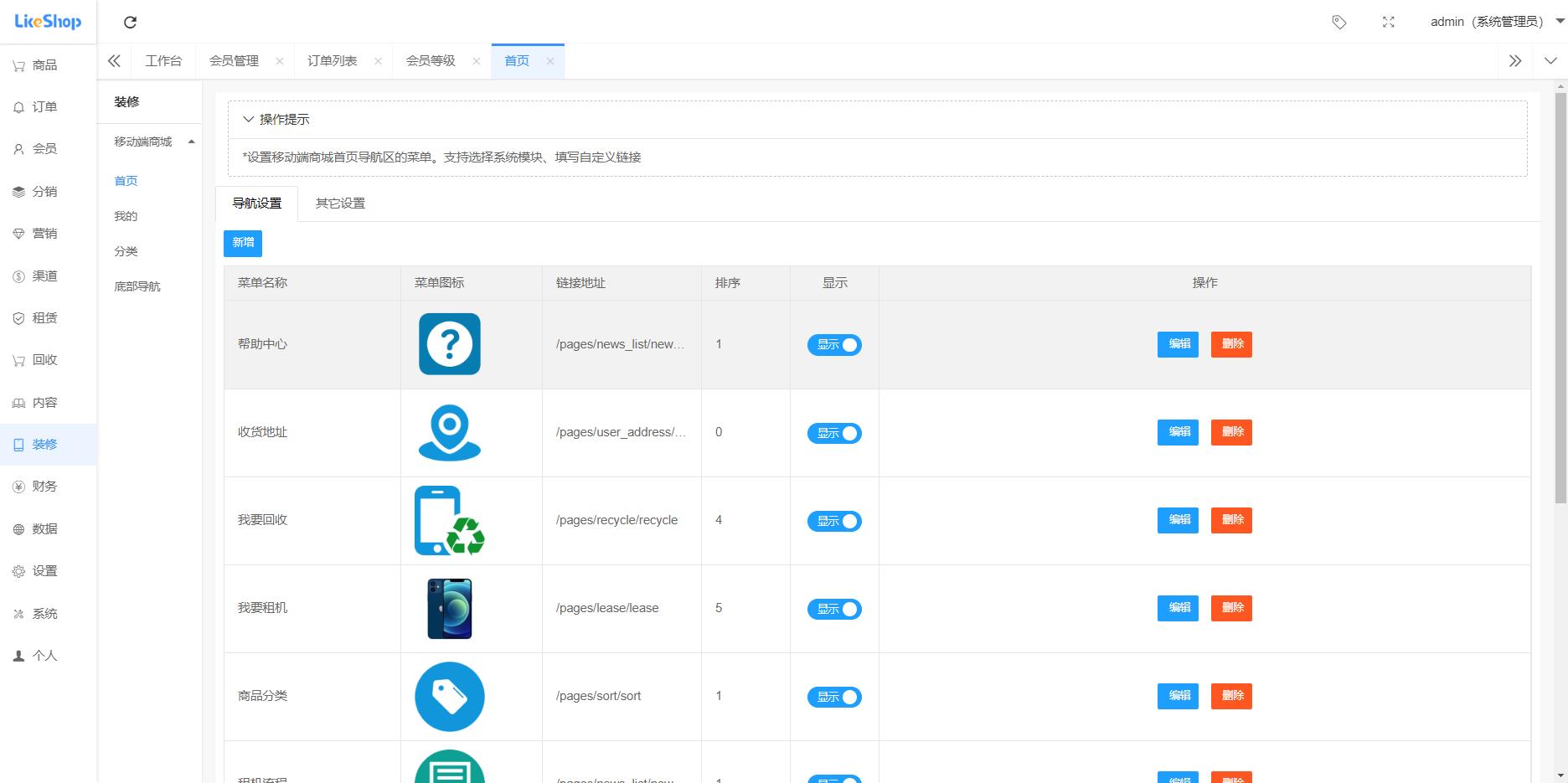Screen dimensions: 1568x783
Task: Click the fullscreen icon in header
Action: (x=1388, y=23)
